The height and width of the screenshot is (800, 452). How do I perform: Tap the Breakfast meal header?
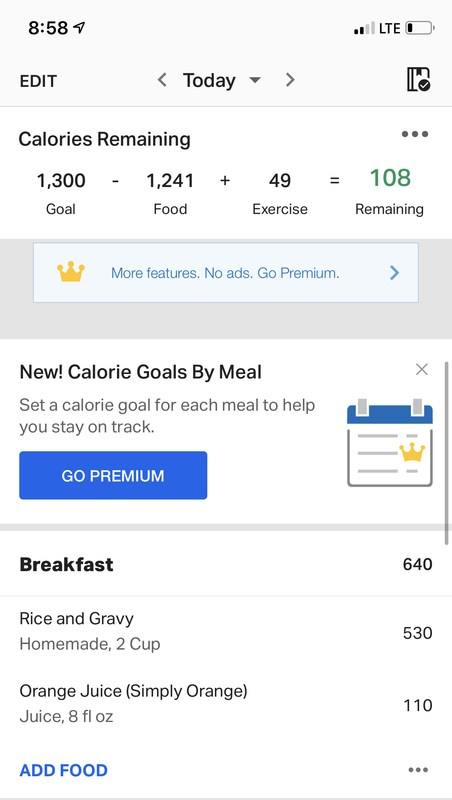tap(226, 564)
